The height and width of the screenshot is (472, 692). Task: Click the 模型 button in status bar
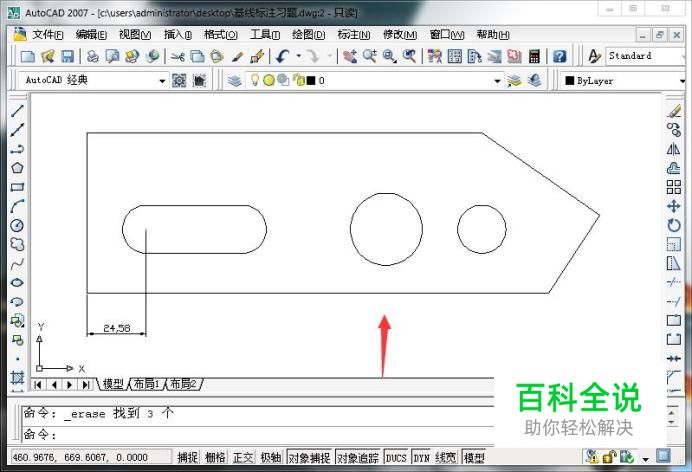474,457
